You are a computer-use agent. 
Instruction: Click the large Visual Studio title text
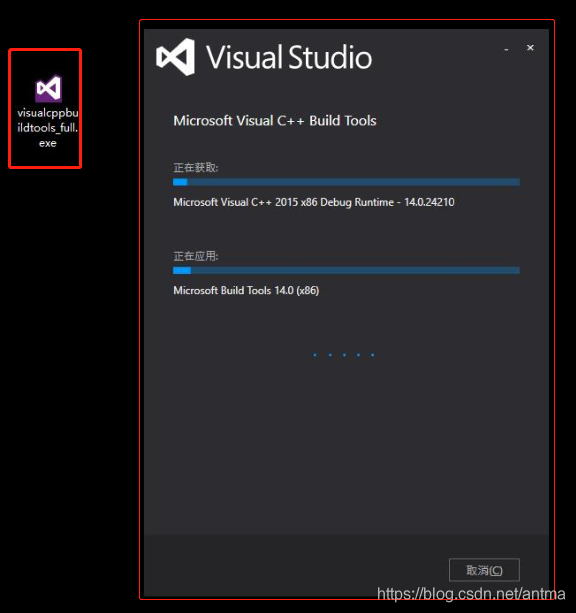click(x=289, y=57)
